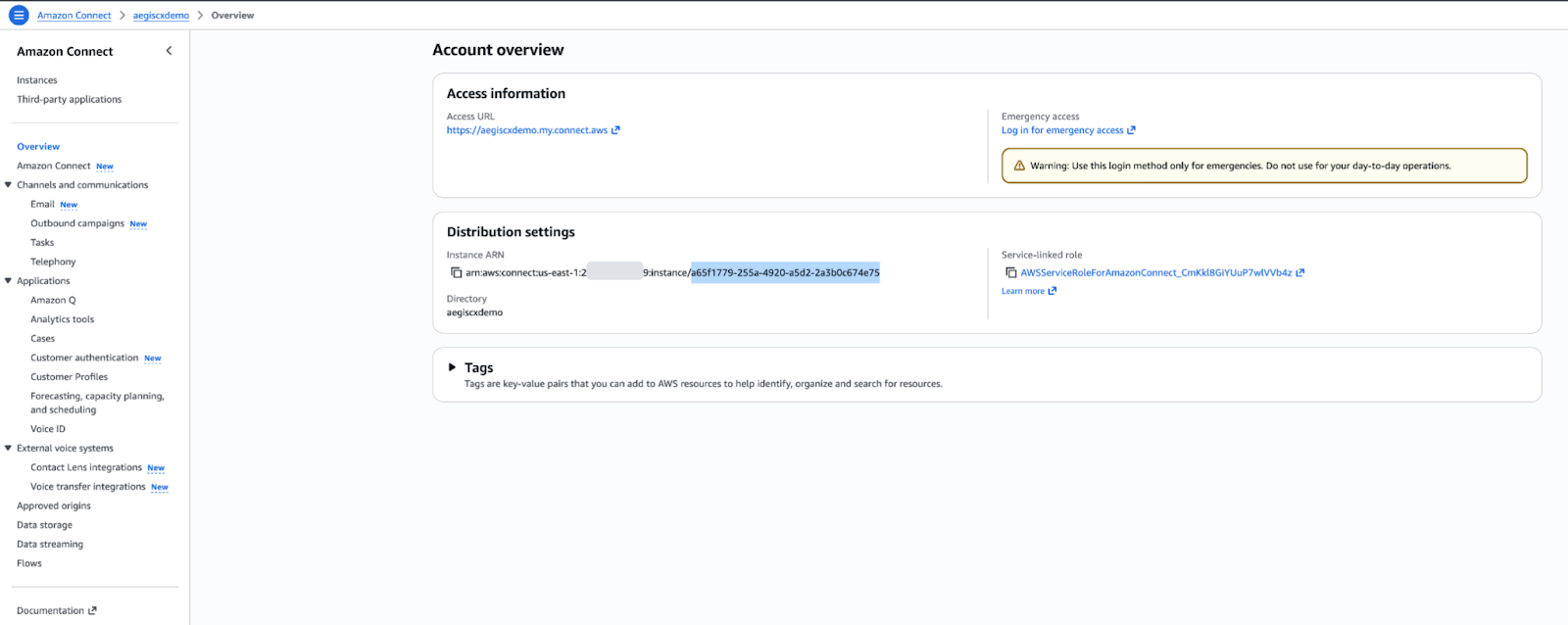Collapse the Applications group in sidebar
This screenshot has height=625, width=1568.
pyautogui.click(x=9, y=281)
